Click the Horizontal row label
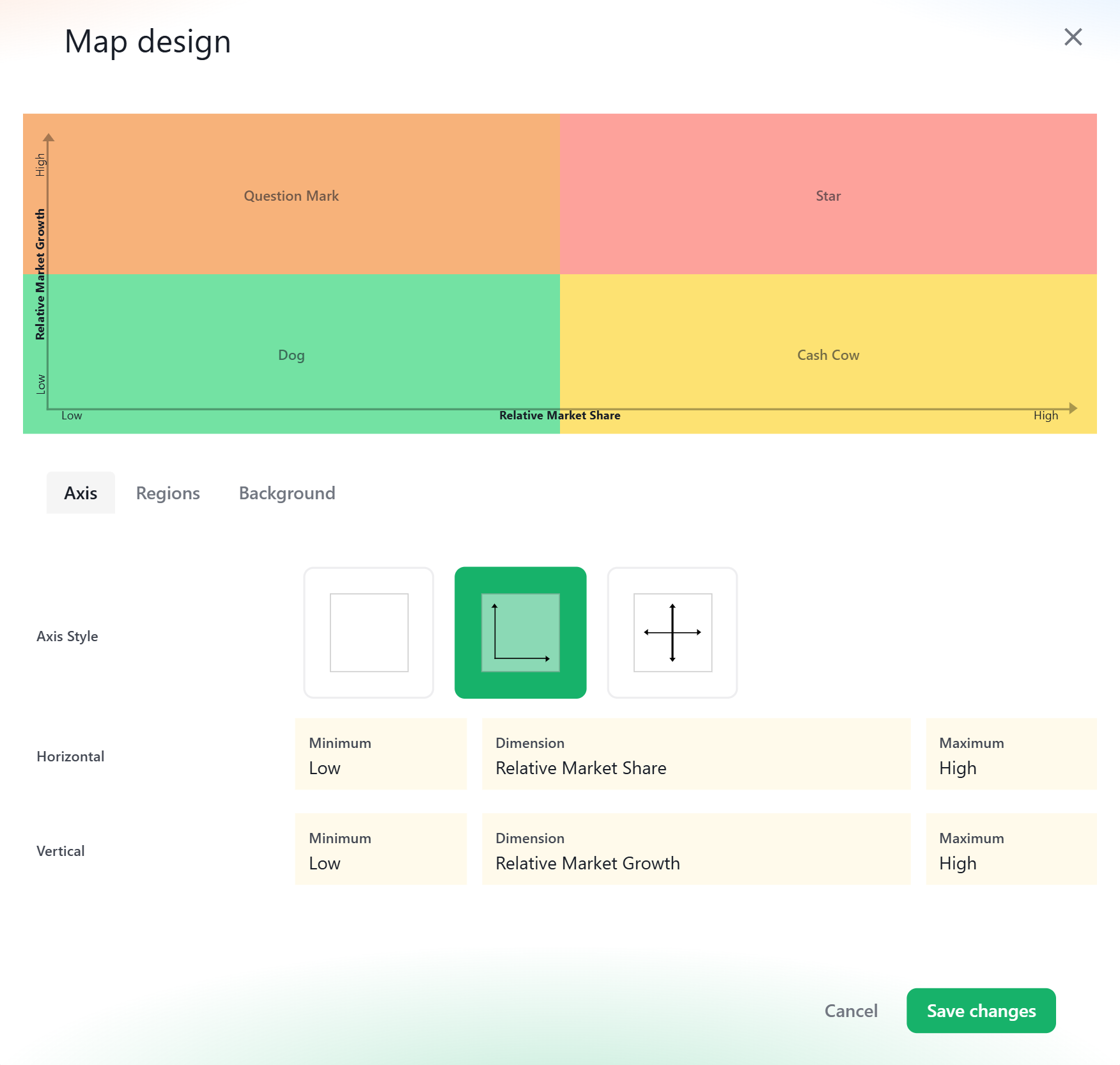Image resolution: width=1120 pixels, height=1065 pixels. point(70,756)
